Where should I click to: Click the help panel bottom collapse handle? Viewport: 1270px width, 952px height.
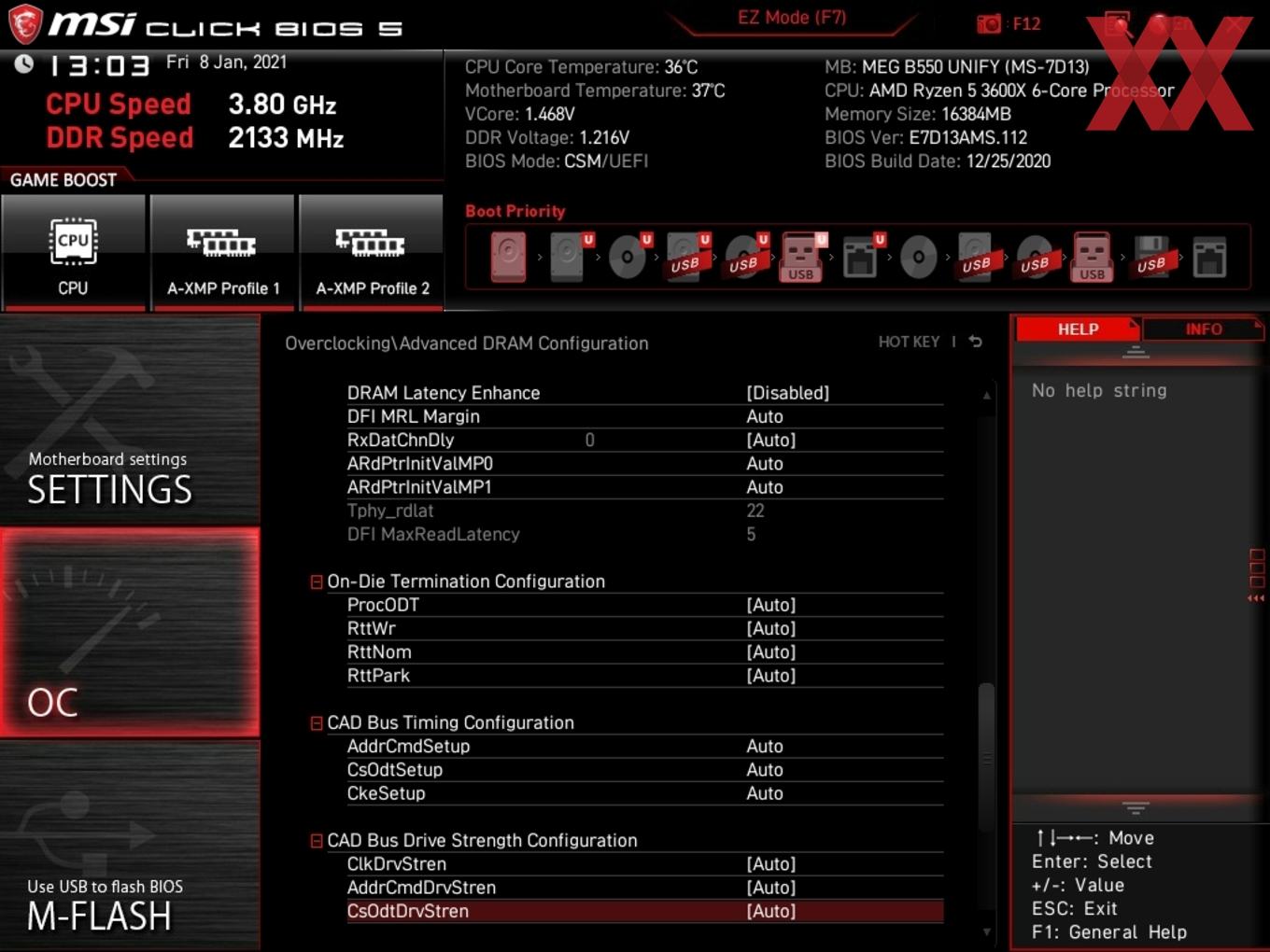coord(1136,807)
